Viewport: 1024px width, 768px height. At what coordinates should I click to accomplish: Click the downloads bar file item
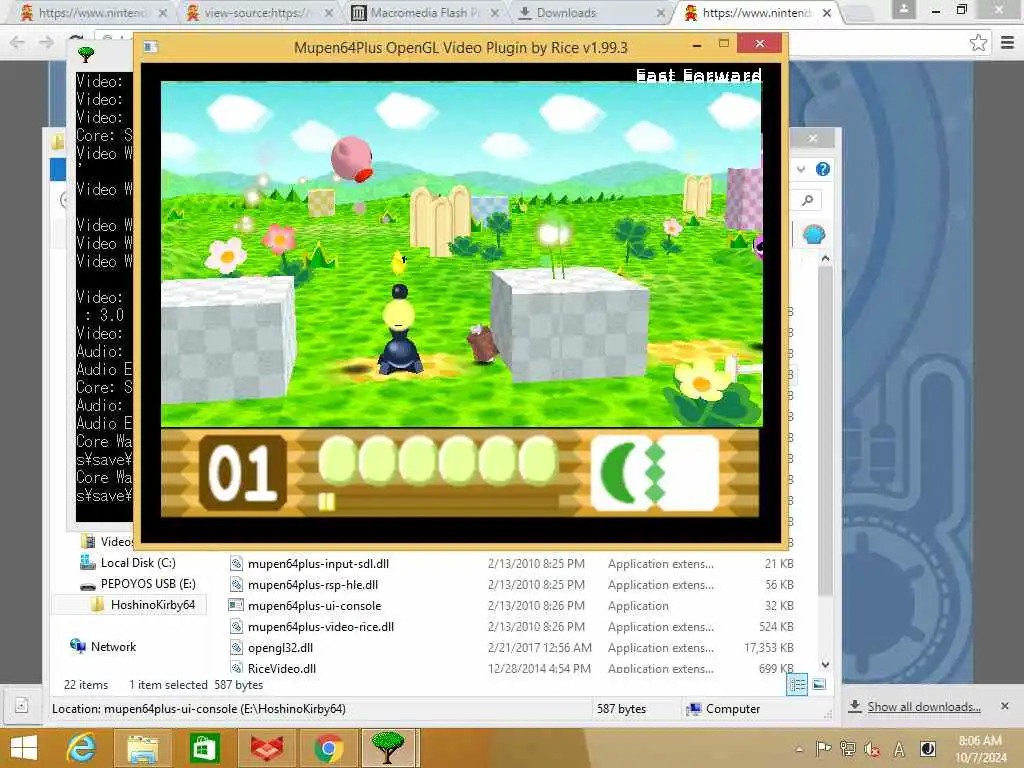pos(21,705)
